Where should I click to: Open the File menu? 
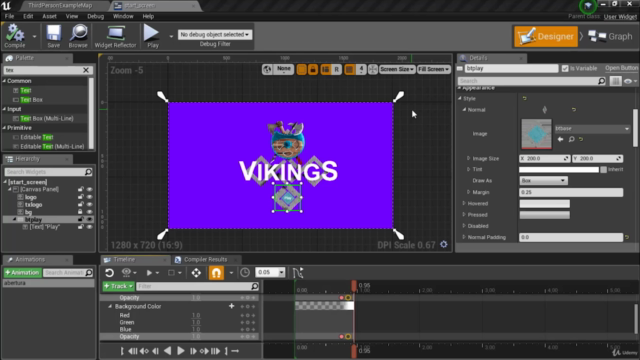[9, 16]
